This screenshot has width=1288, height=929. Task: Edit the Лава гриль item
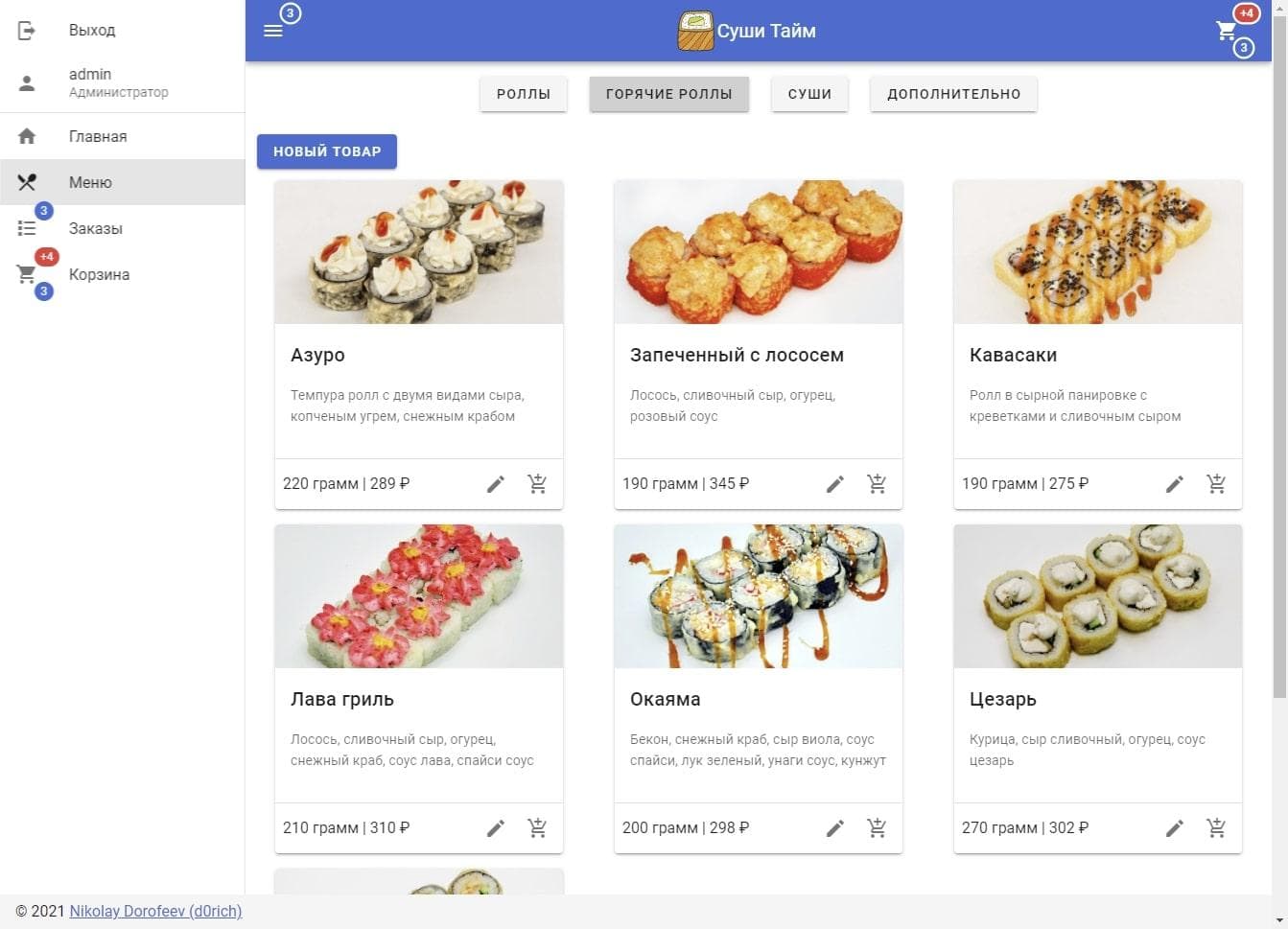[x=495, y=828]
